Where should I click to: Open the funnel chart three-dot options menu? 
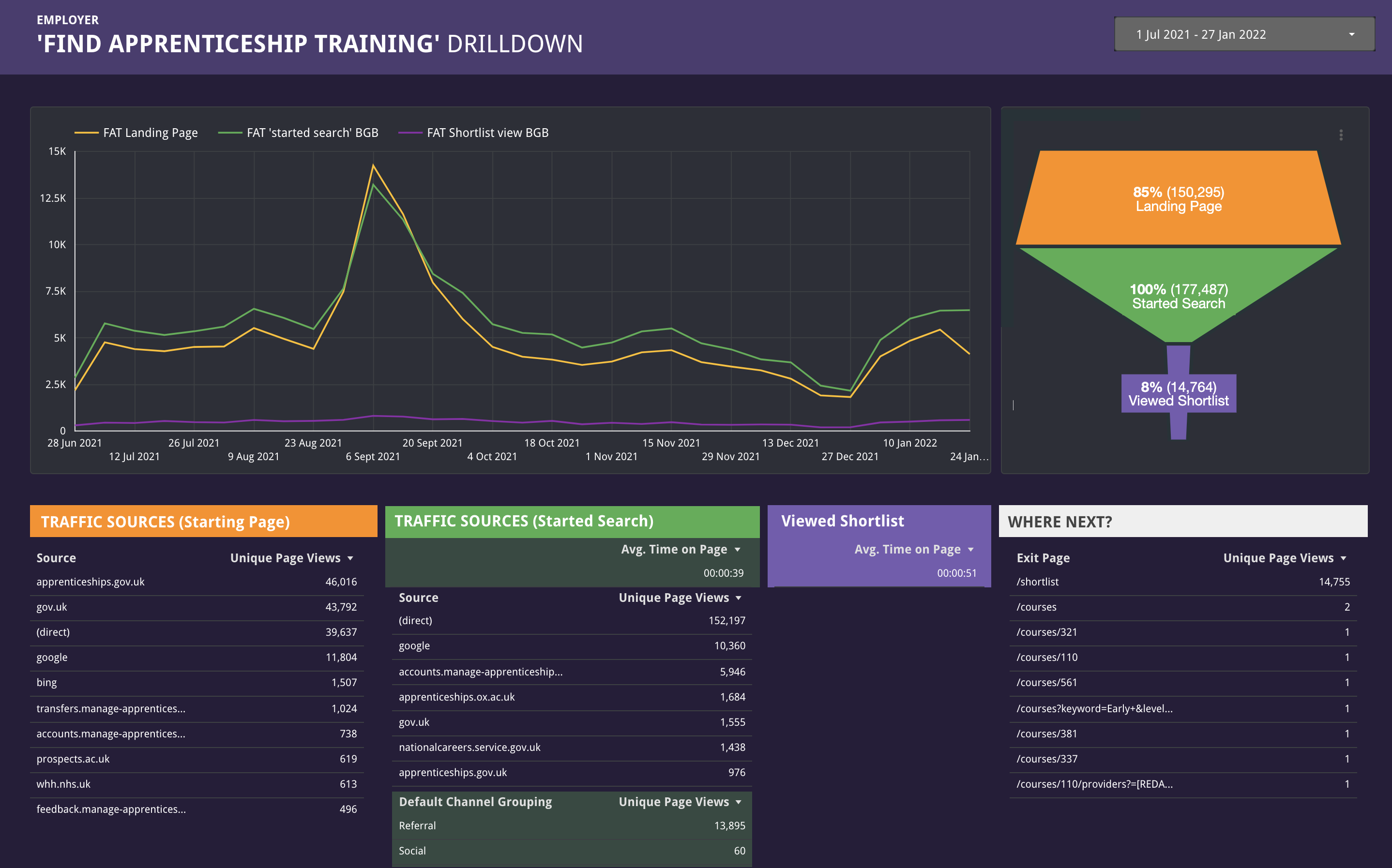[x=1341, y=135]
